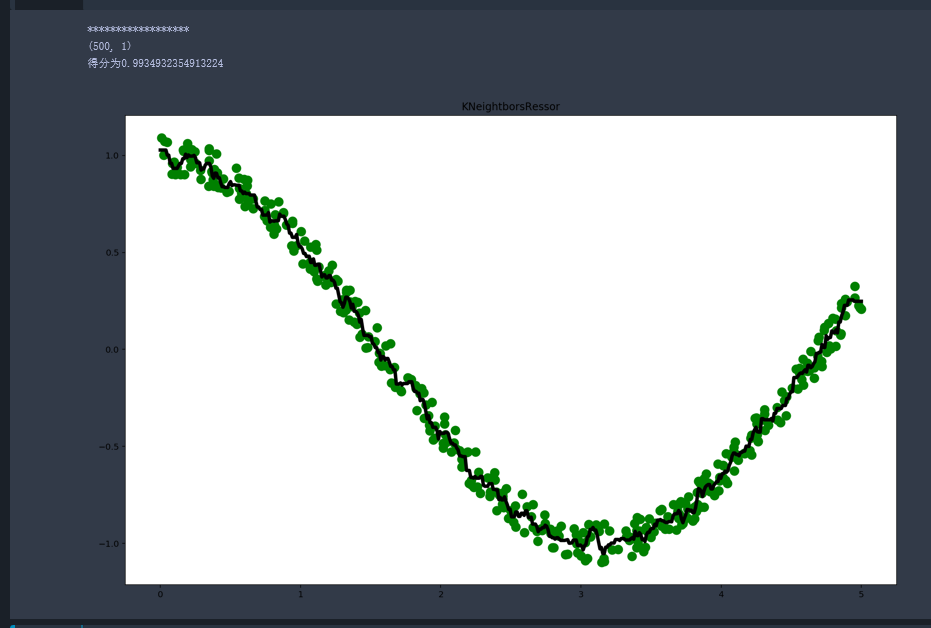This screenshot has height=628, width=931.
Task: Click the black curve's lowest dip near x=3
Action: click(x=604, y=551)
